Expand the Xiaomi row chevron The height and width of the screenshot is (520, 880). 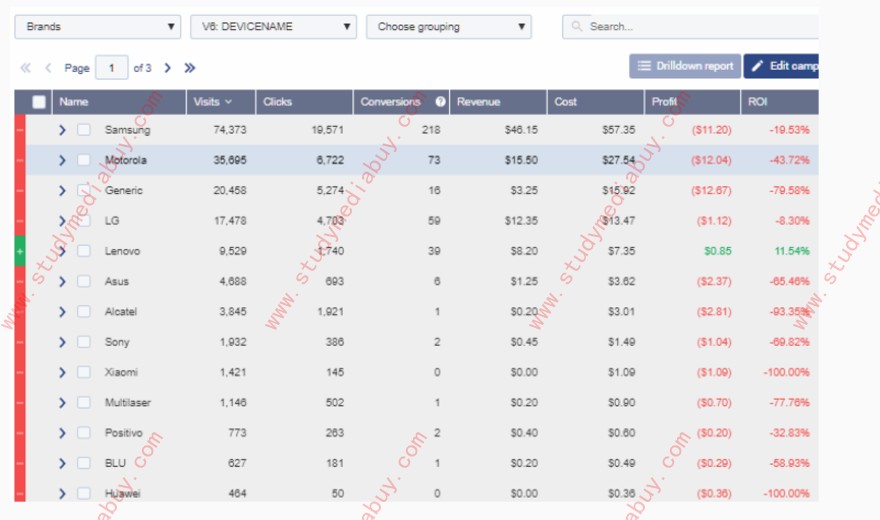62,372
